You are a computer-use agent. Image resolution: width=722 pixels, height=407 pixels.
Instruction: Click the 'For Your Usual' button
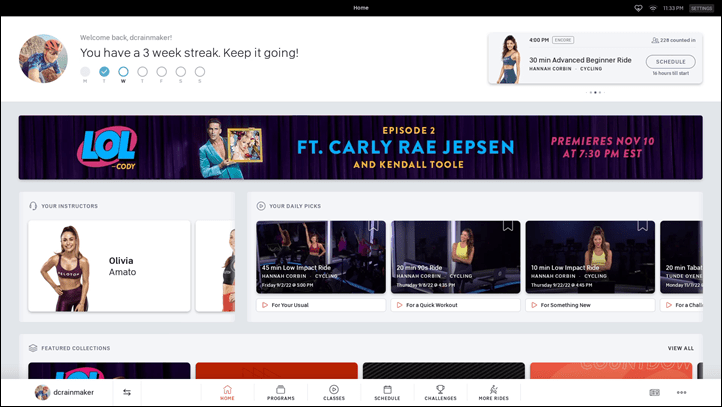click(x=321, y=305)
